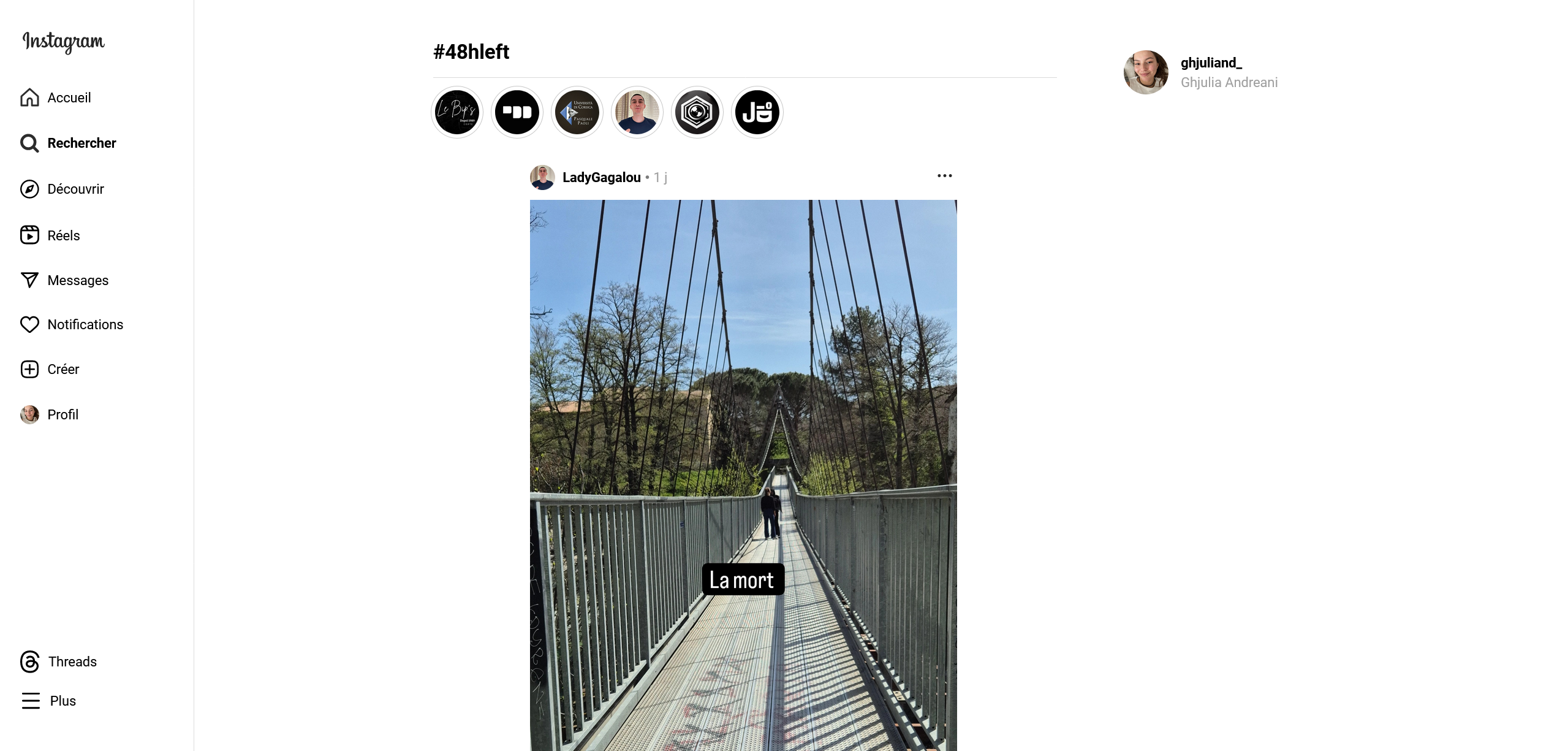Click the Rechercher magnifier icon
Viewport: 1568px width, 751px height.
pyautogui.click(x=29, y=143)
